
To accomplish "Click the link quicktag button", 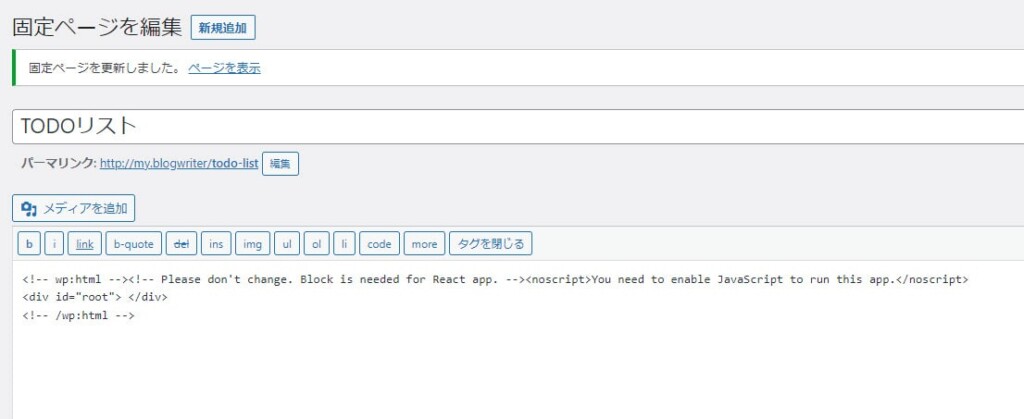I will pyautogui.click(x=85, y=244).
